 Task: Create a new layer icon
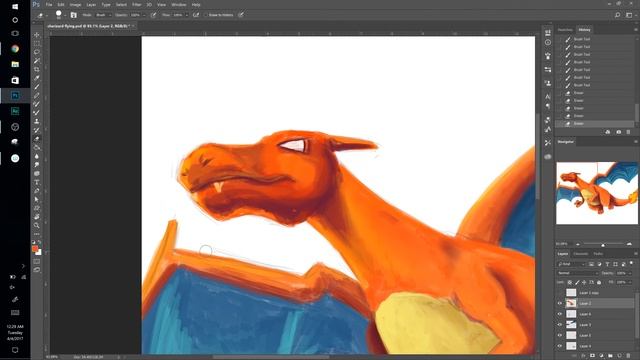[x=619, y=356]
